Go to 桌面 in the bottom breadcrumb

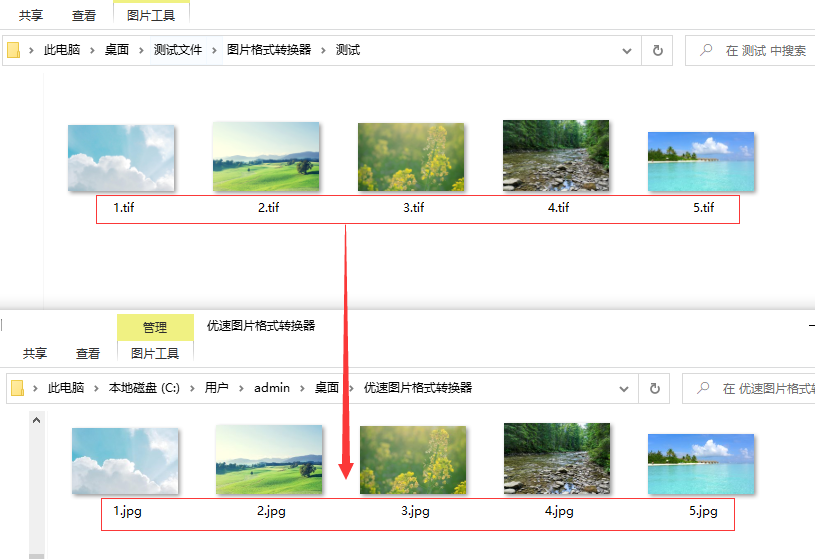tap(327, 388)
